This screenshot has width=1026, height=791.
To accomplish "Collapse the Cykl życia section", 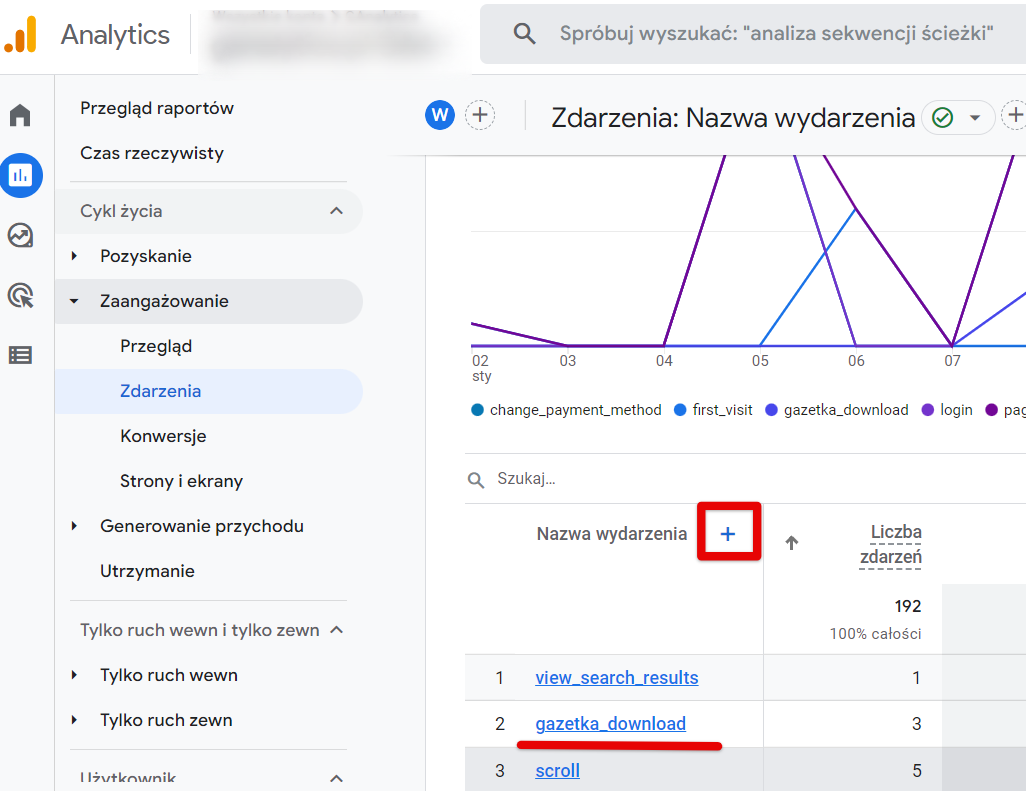I will (336, 211).
